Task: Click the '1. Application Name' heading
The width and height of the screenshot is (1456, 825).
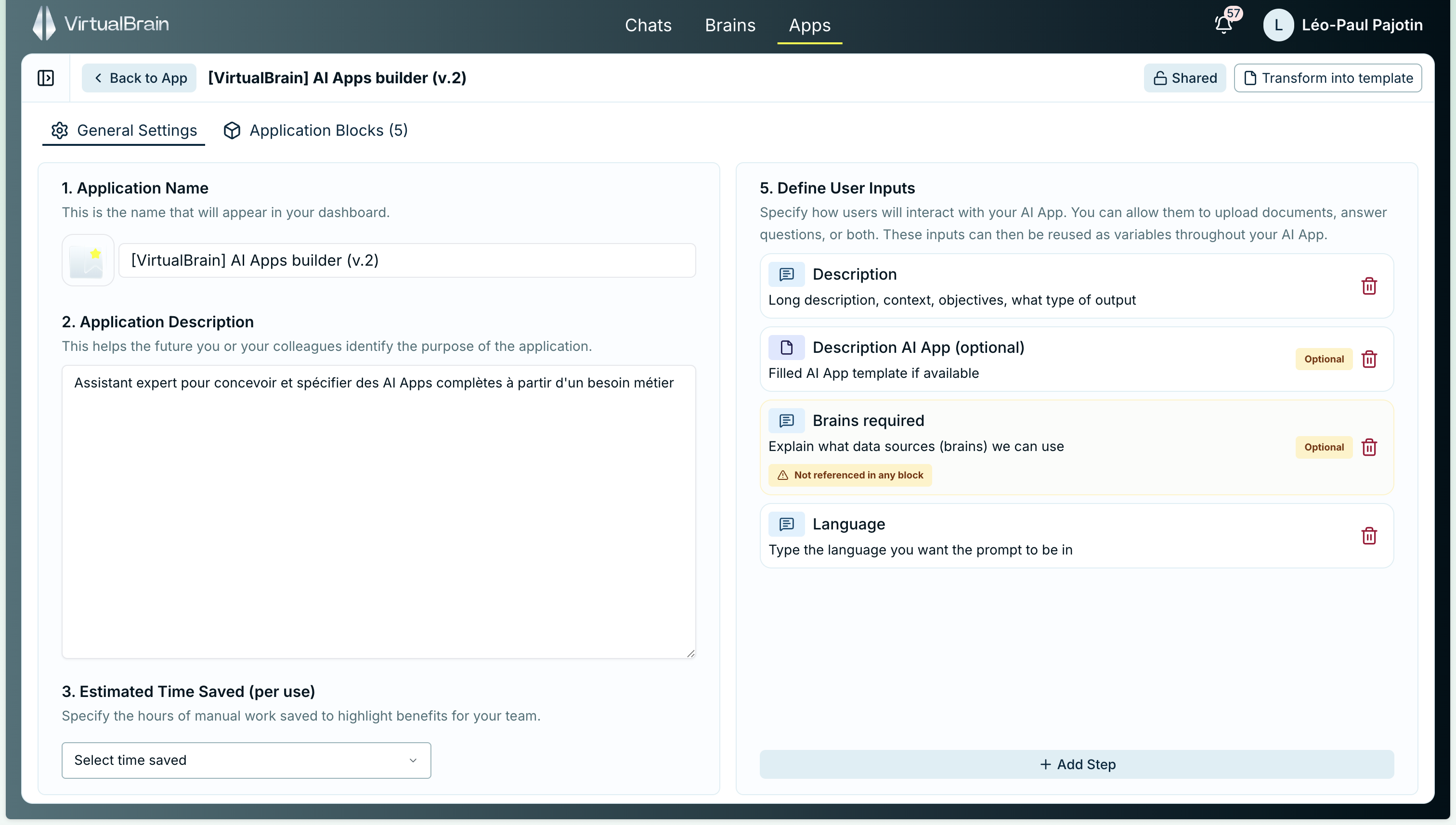Action: tap(135, 188)
